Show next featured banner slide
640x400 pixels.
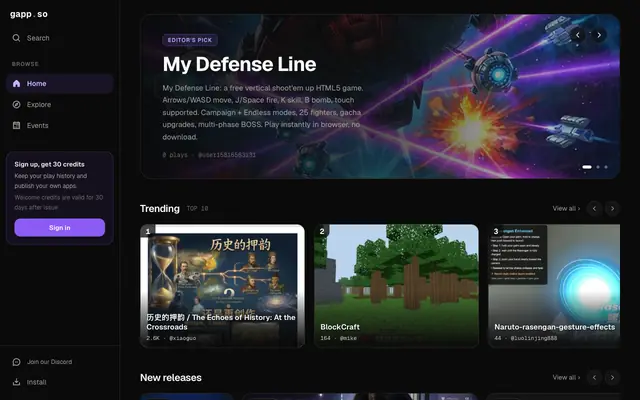click(599, 35)
